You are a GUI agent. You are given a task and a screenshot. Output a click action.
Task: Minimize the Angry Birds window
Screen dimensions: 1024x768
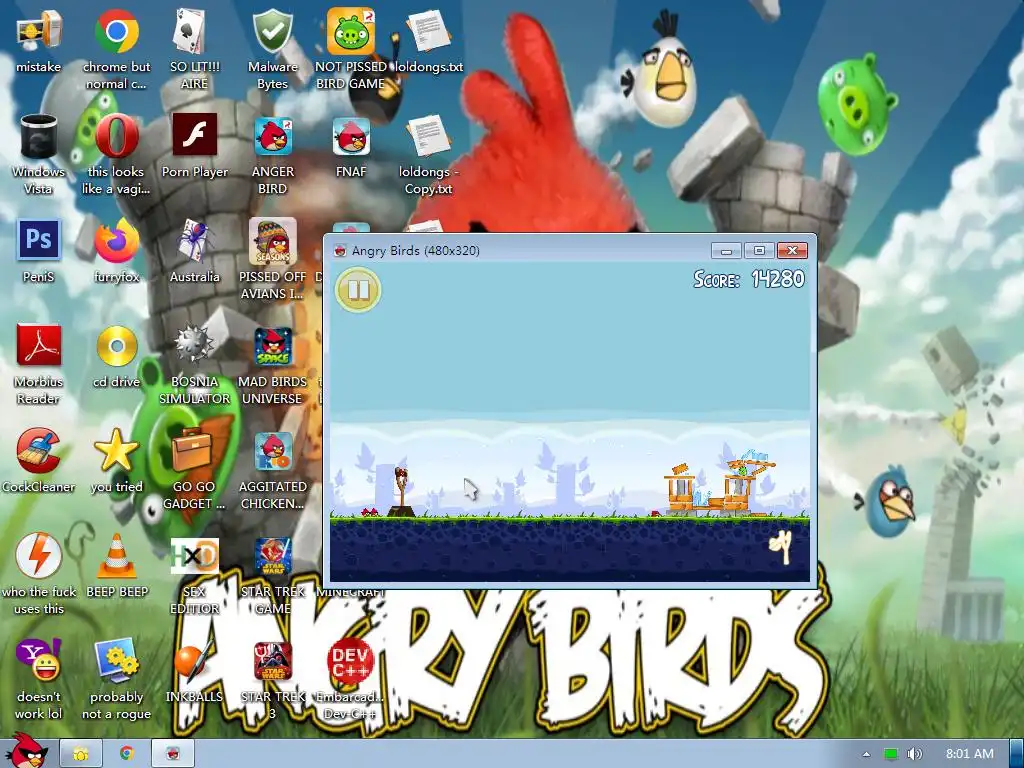pyautogui.click(x=726, y=251)
